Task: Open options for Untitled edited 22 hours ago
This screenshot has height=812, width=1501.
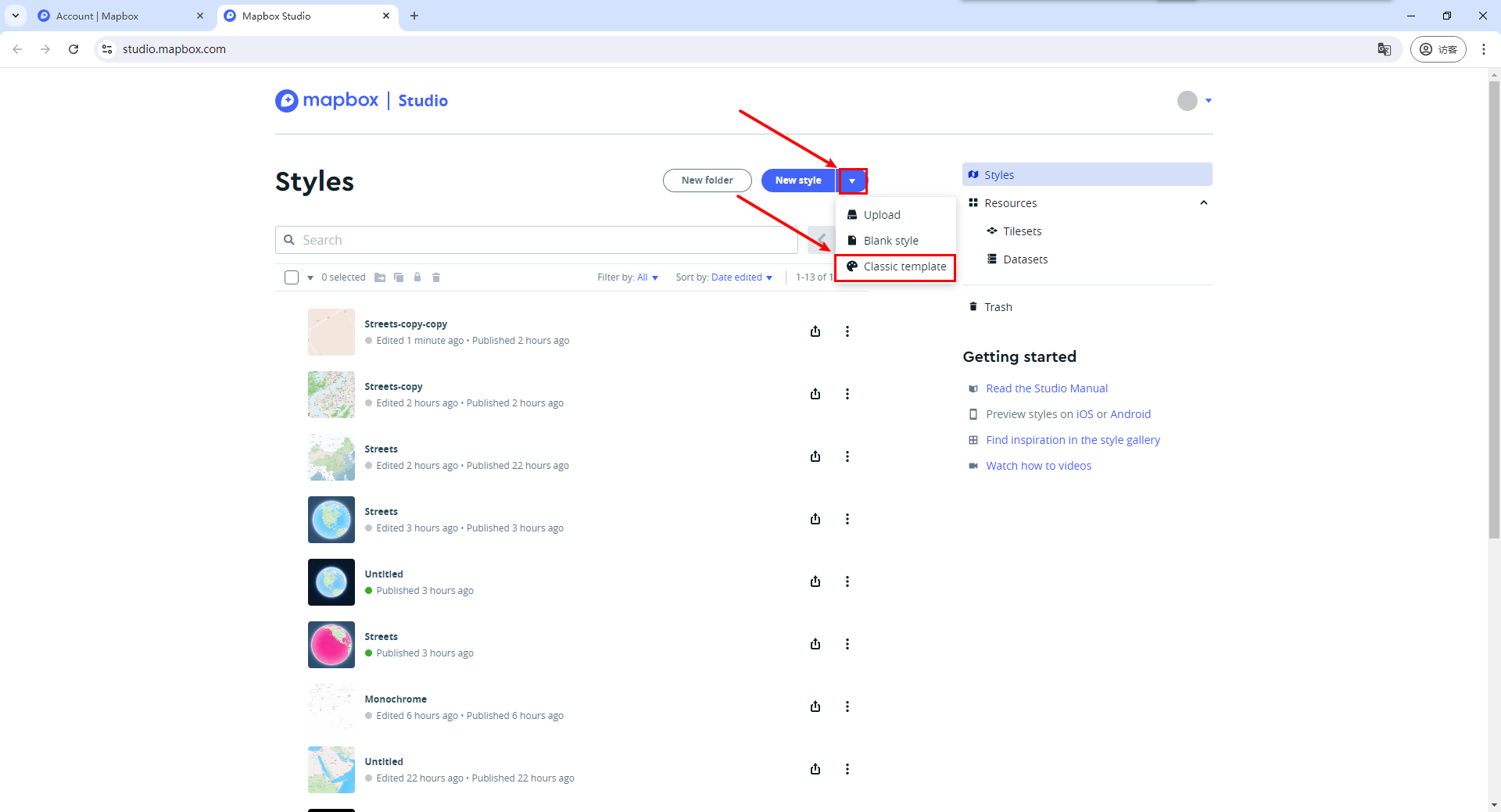Action: coord(847,769)
